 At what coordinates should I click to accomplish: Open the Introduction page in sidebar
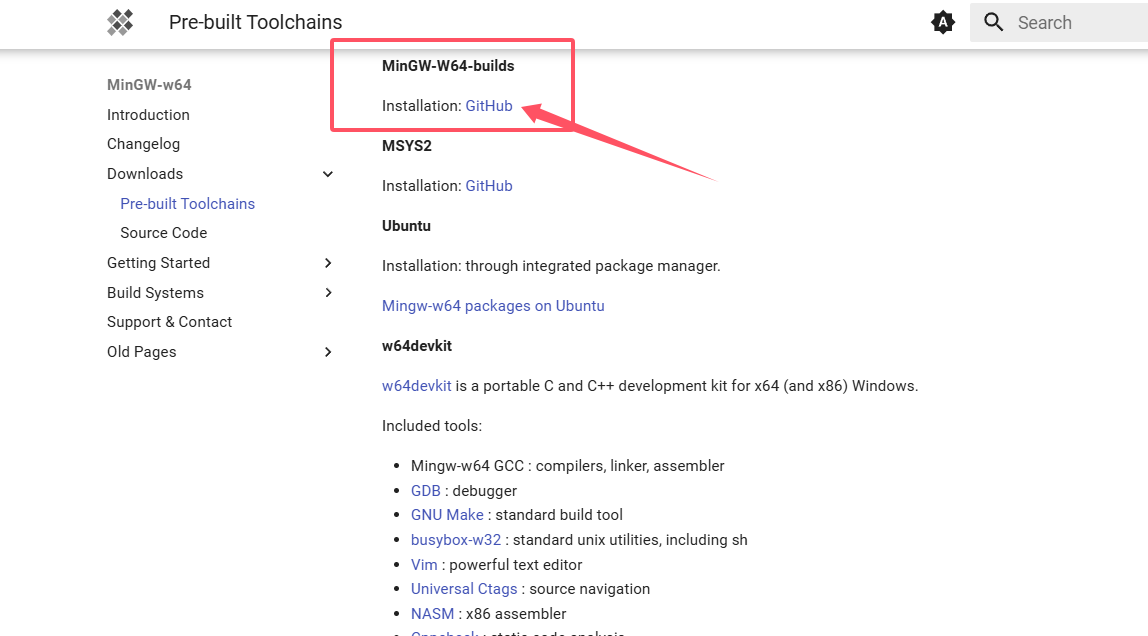(x=148, y=115)
